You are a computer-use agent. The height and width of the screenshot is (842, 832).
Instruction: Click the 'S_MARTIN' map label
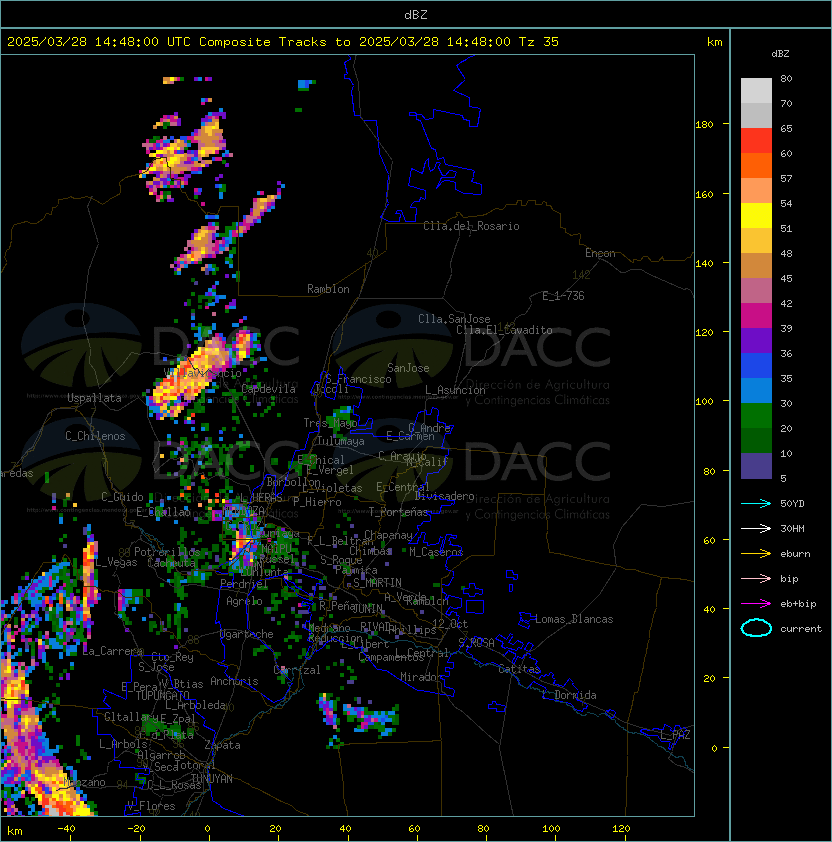pyautogui.click(x=377, y=583)
